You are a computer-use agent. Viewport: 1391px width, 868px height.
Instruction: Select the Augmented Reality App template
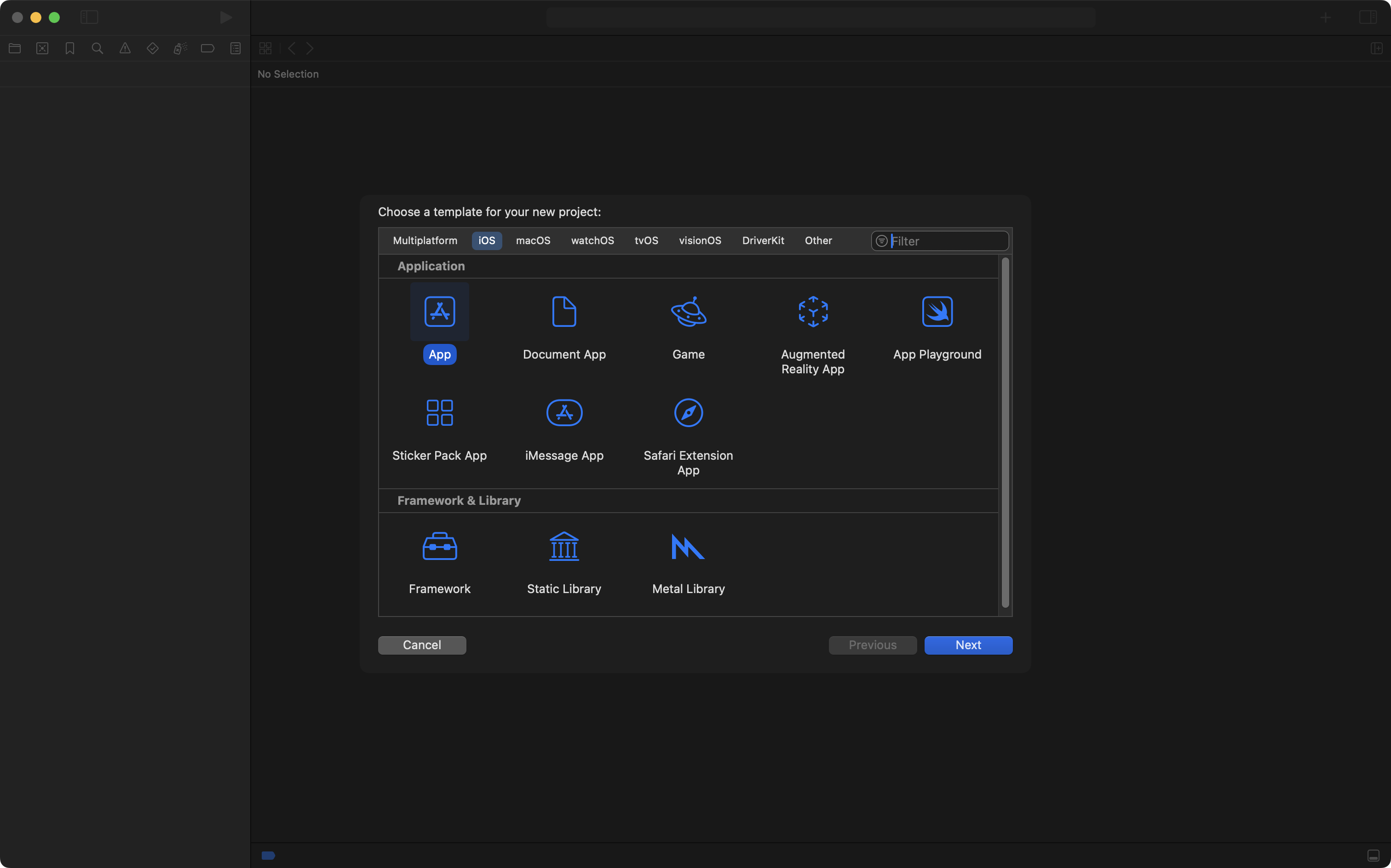coord(813,312)
